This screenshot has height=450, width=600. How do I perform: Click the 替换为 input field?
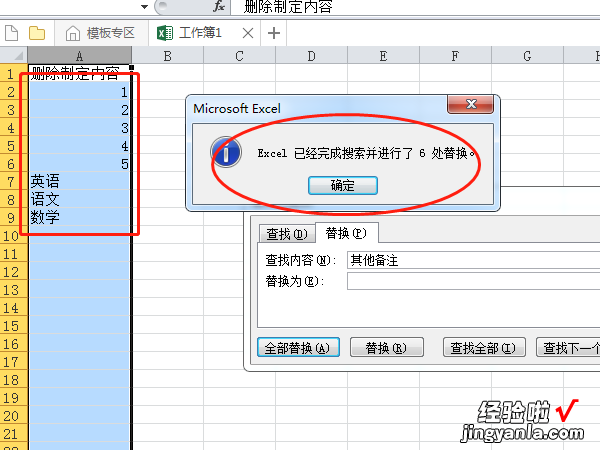tap(473, 281)
